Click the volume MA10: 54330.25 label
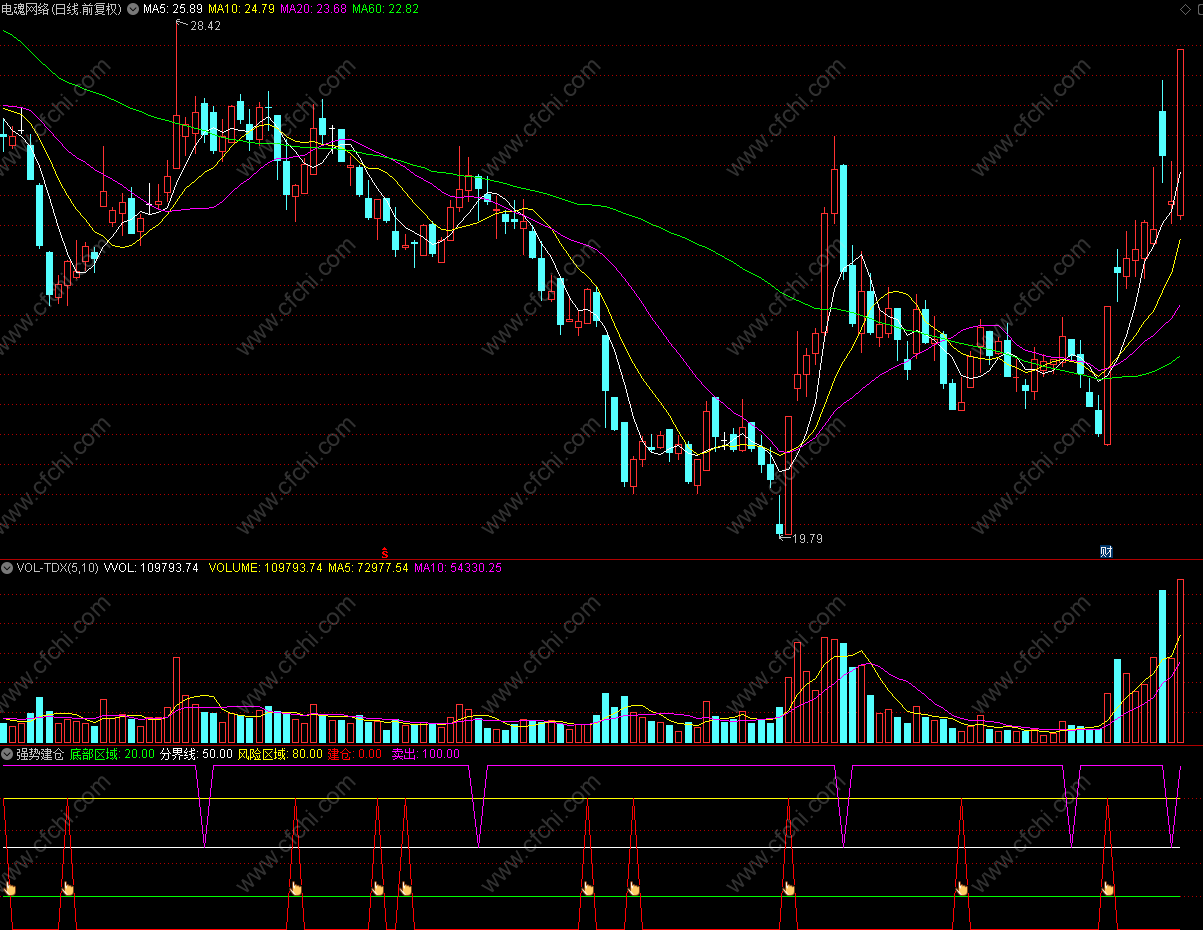This screenshot has width=1203, height=930. [458, 567]
